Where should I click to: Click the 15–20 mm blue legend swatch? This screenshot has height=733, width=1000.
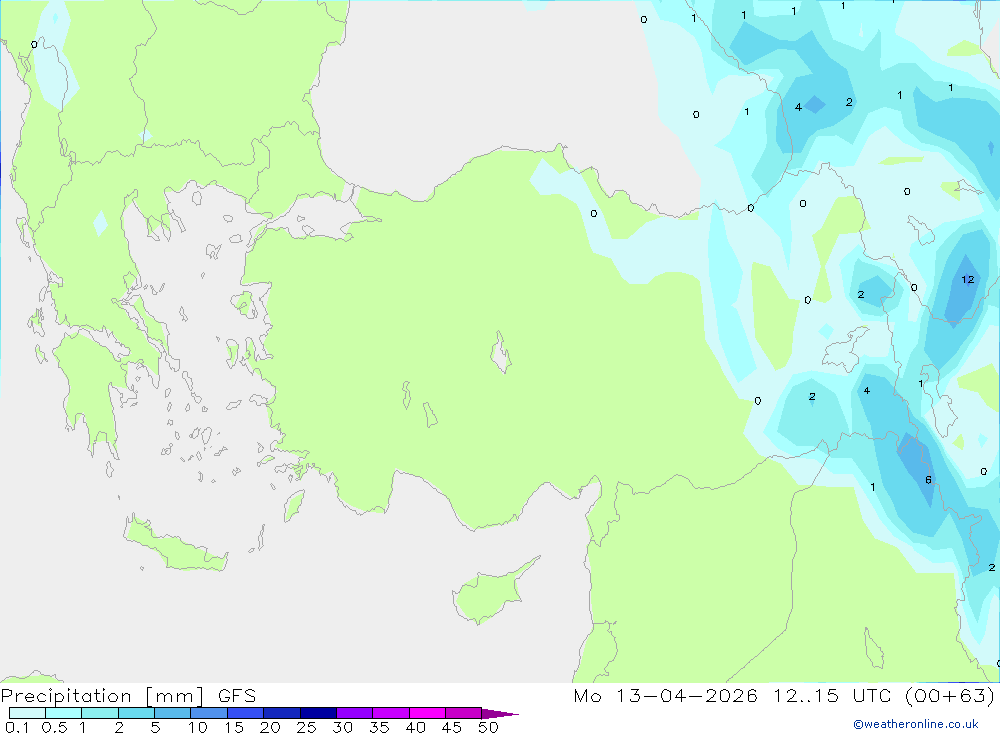(x=246, y=713)
